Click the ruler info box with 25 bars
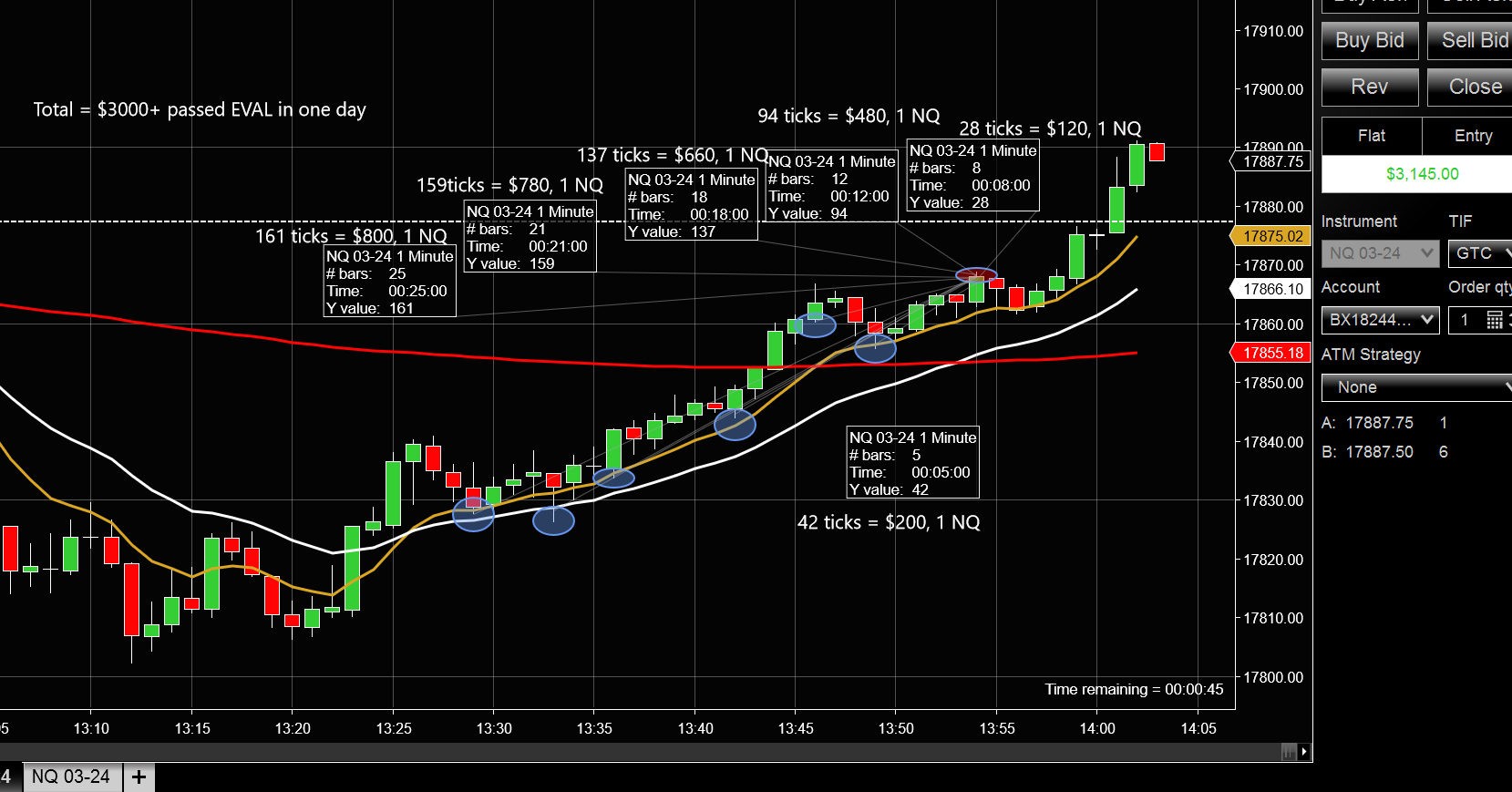 pyautogui.click(x=390, y=282)
